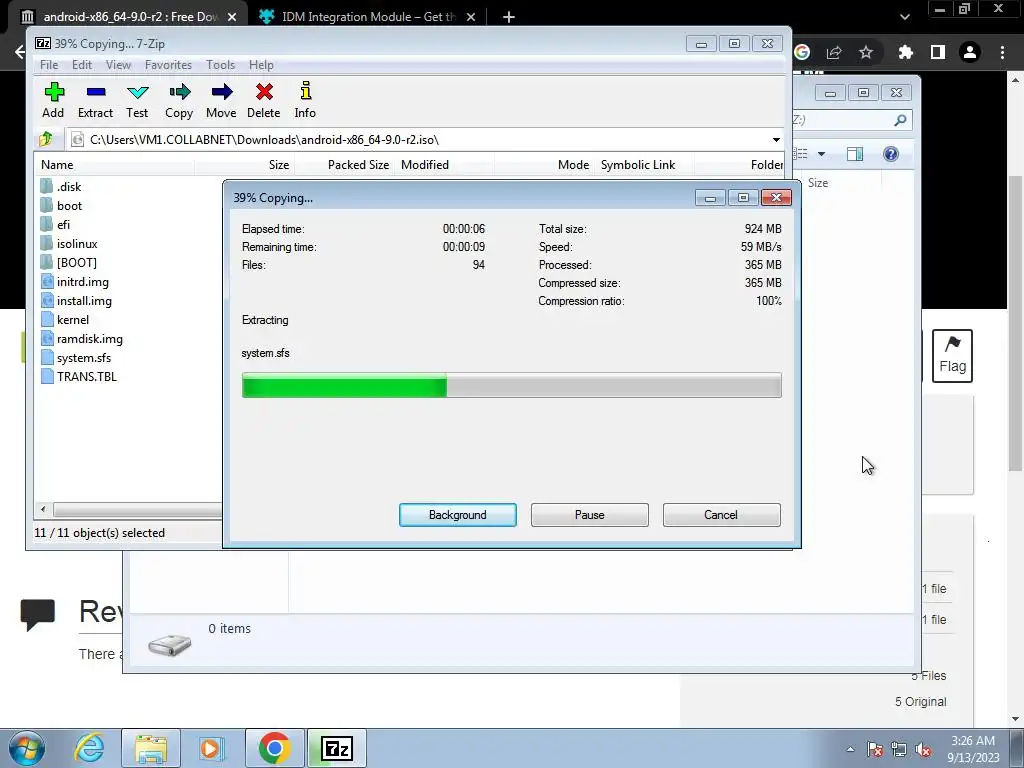The height and width of the screenshot is (768, 1024).
Task: Show hidden system tray icons
Action: point(850,749)
